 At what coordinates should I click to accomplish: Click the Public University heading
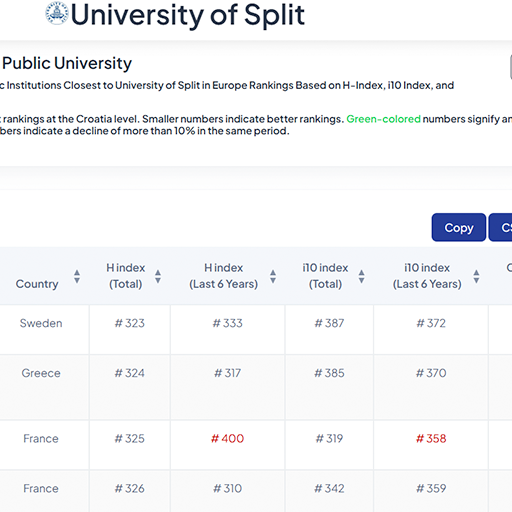pyautogui.click(x=67, y=63)
